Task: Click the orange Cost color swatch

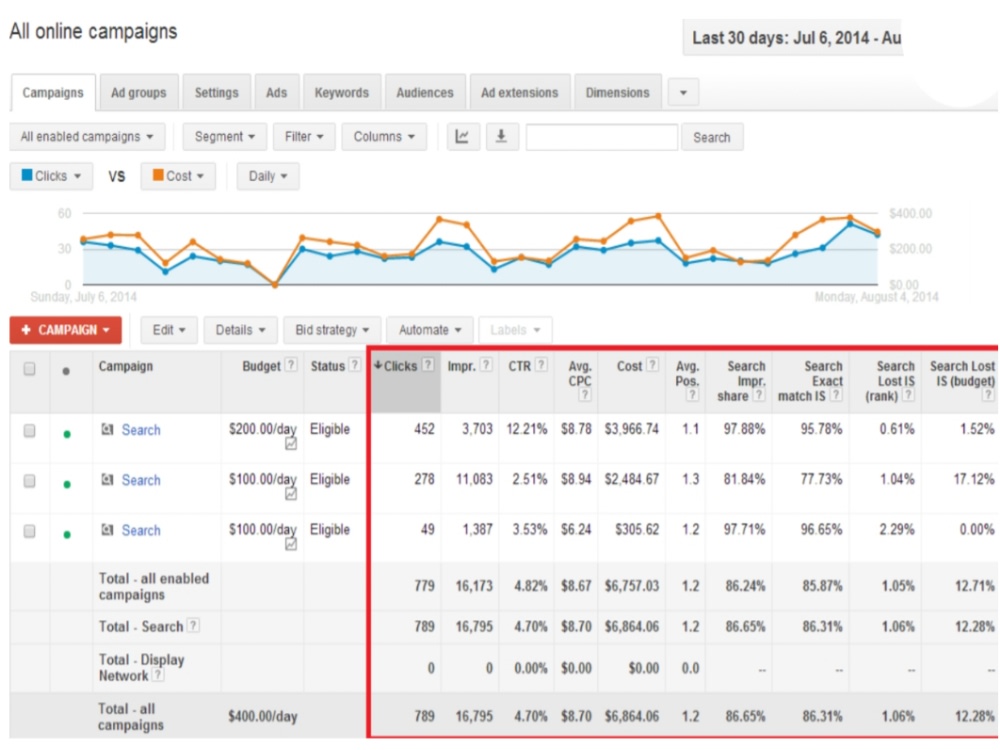Action: click(x=158, y=175)
